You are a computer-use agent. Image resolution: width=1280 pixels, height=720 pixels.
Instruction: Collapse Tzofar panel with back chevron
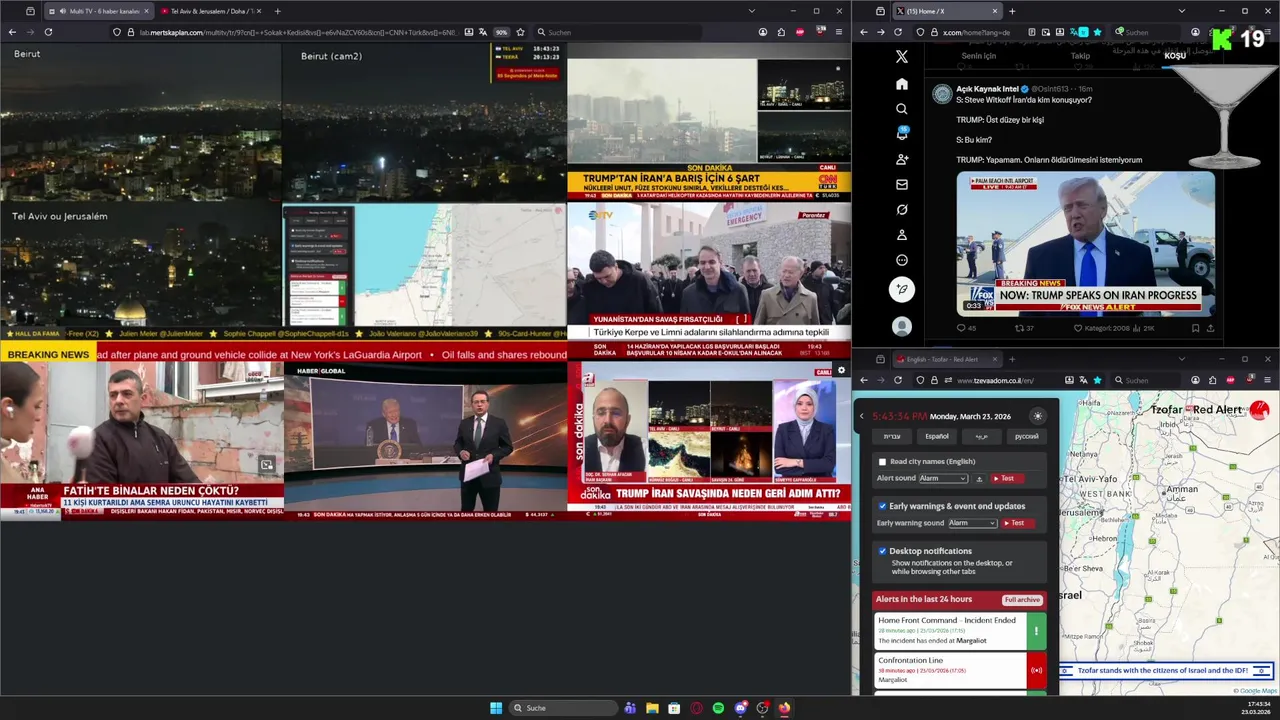pos(862,416)
